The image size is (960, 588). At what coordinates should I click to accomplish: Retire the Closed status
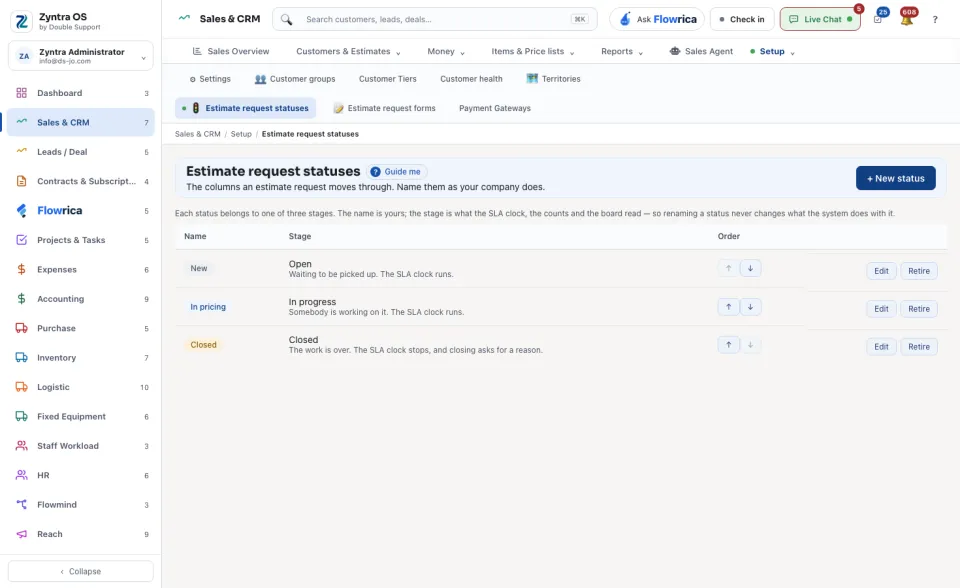[918, 347]
